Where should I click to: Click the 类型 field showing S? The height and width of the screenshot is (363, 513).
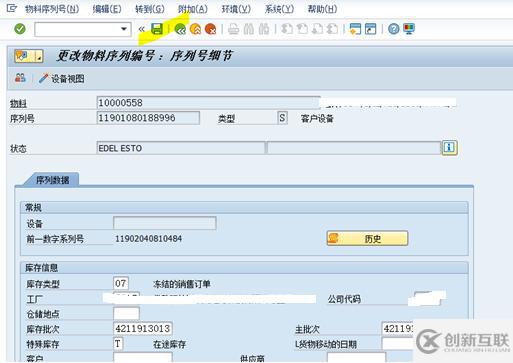(282, 118)
